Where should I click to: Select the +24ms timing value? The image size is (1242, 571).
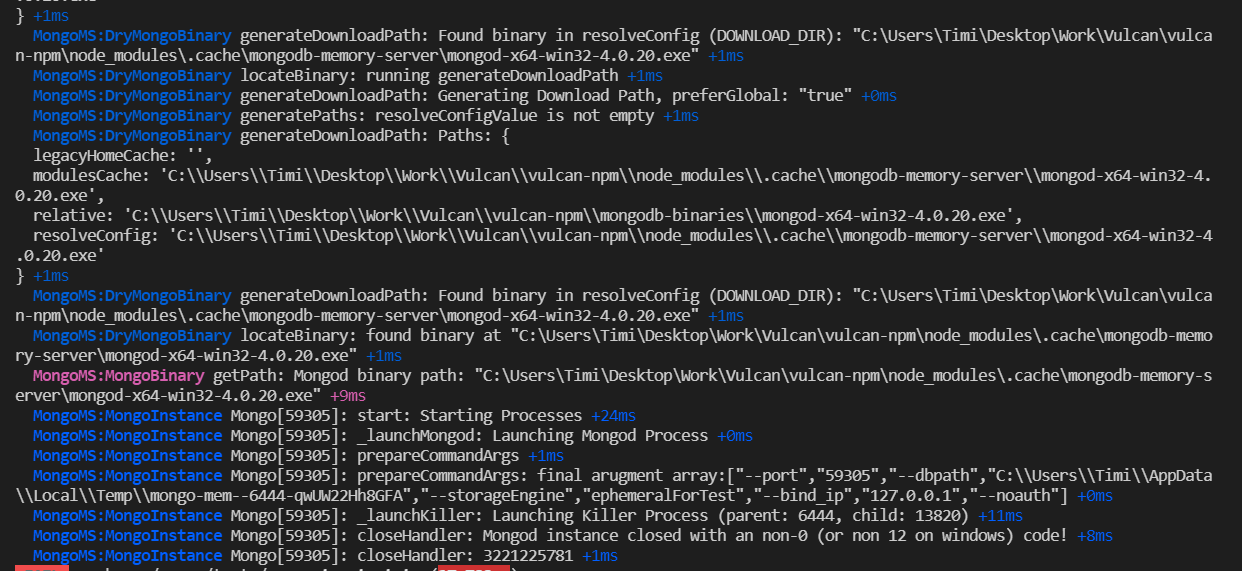pos(613,416)
